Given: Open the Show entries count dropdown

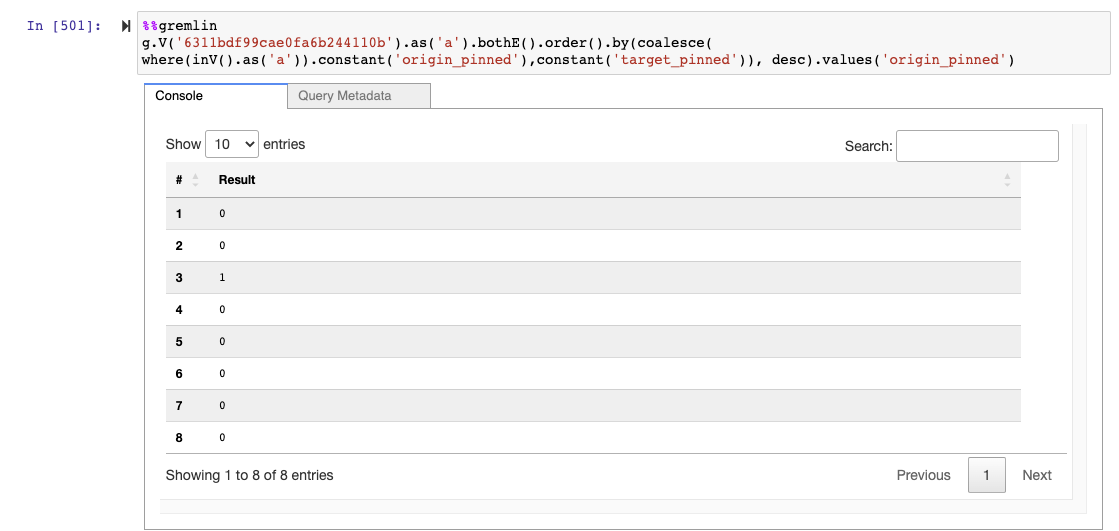Looking at the screenshot, I should [231, 144].
